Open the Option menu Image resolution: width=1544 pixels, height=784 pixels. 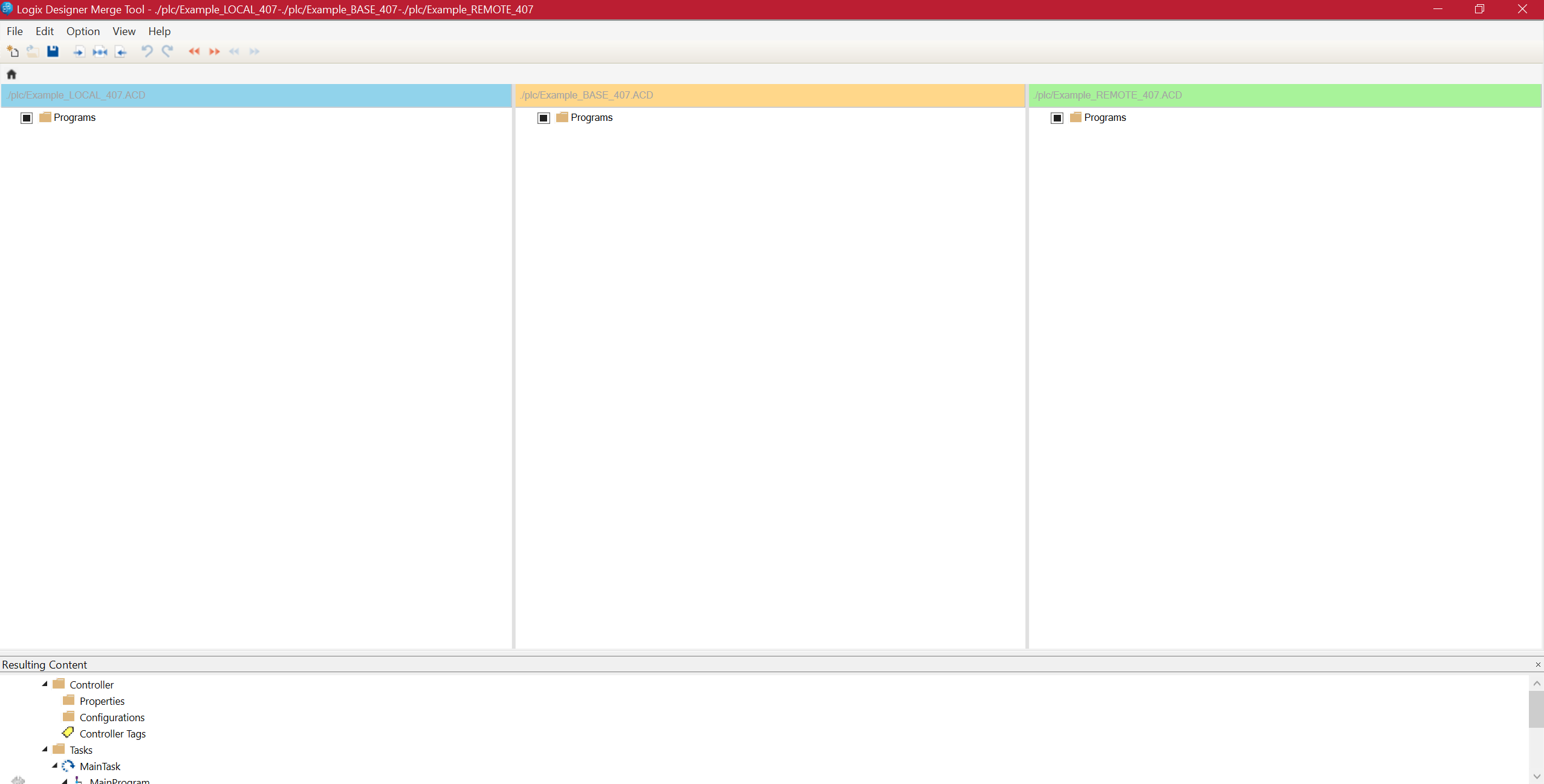coord(83,31)
